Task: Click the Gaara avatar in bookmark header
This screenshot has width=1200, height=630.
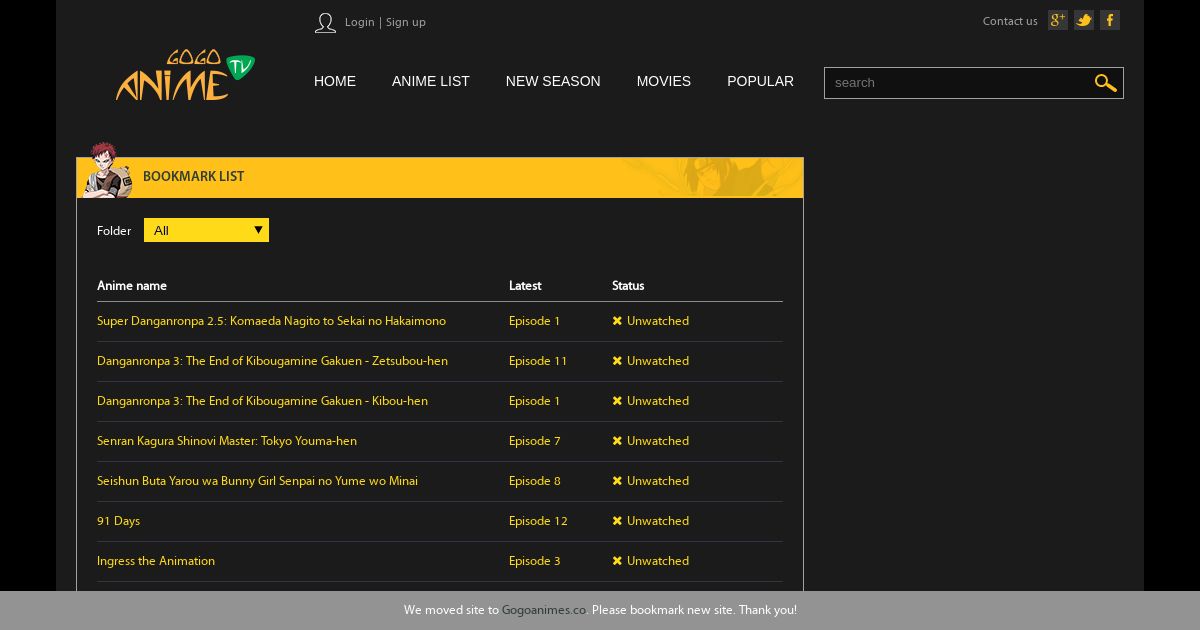Action: point(106,170)
